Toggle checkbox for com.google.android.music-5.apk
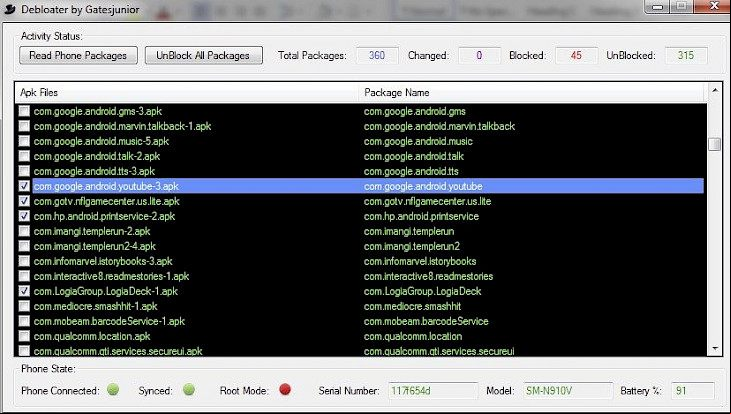The image size is (731, 414). click(24, 141)
